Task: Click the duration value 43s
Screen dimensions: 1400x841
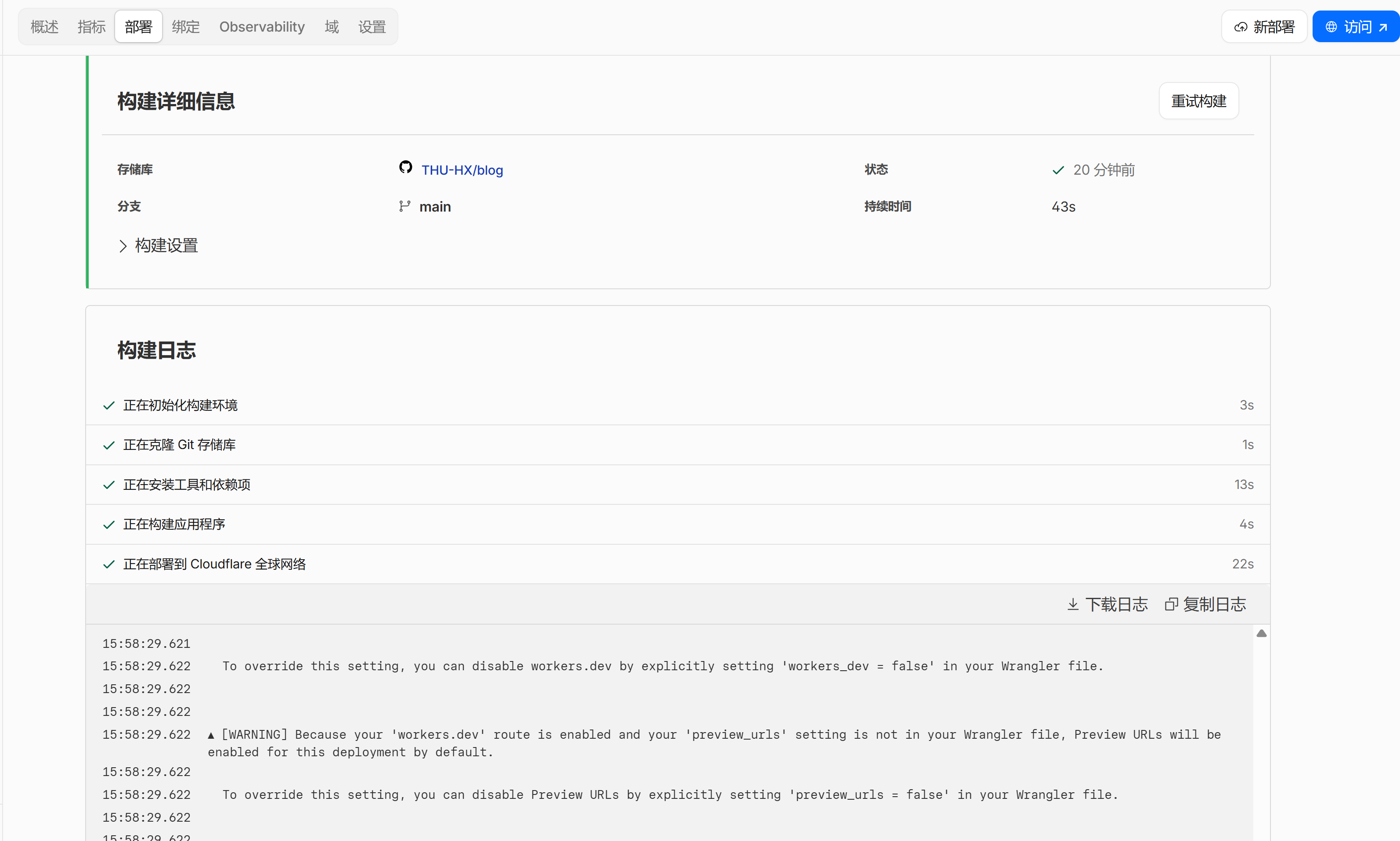Action: point(1063,207)
